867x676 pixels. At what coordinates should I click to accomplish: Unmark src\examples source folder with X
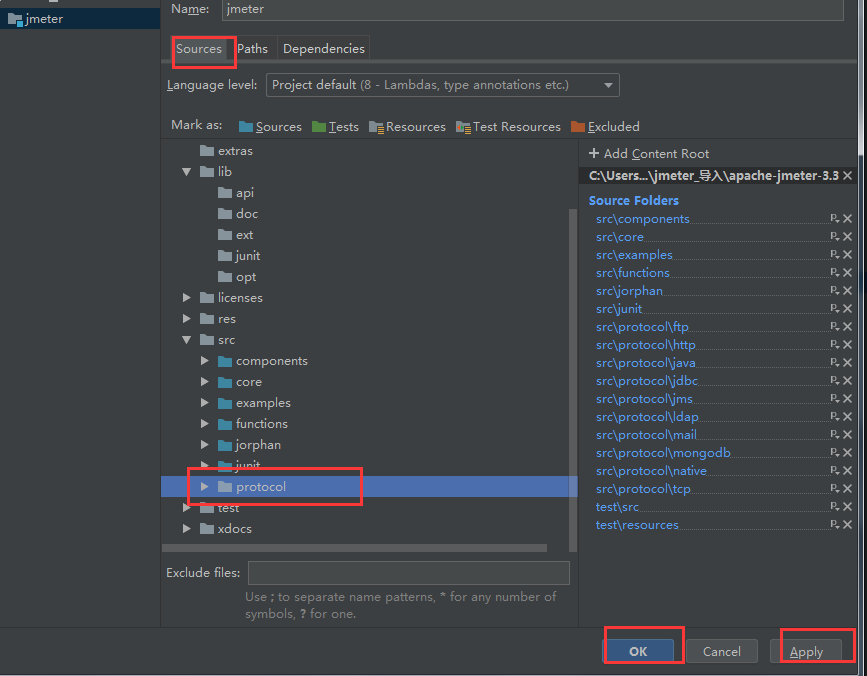[x=847, y=255]
